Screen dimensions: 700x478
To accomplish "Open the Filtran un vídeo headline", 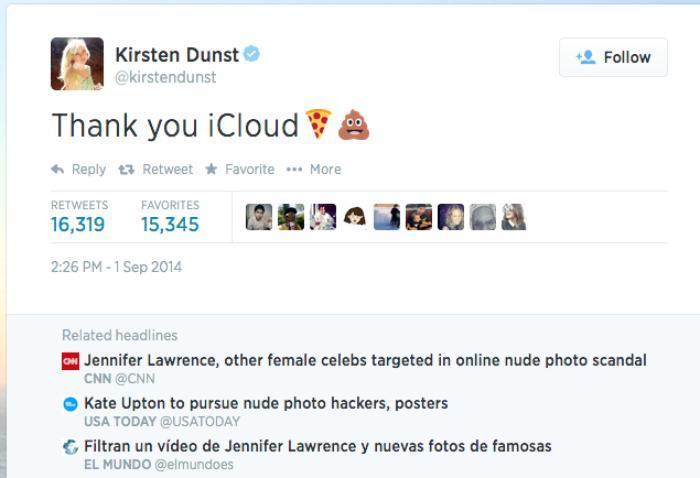I will [318, 446].
